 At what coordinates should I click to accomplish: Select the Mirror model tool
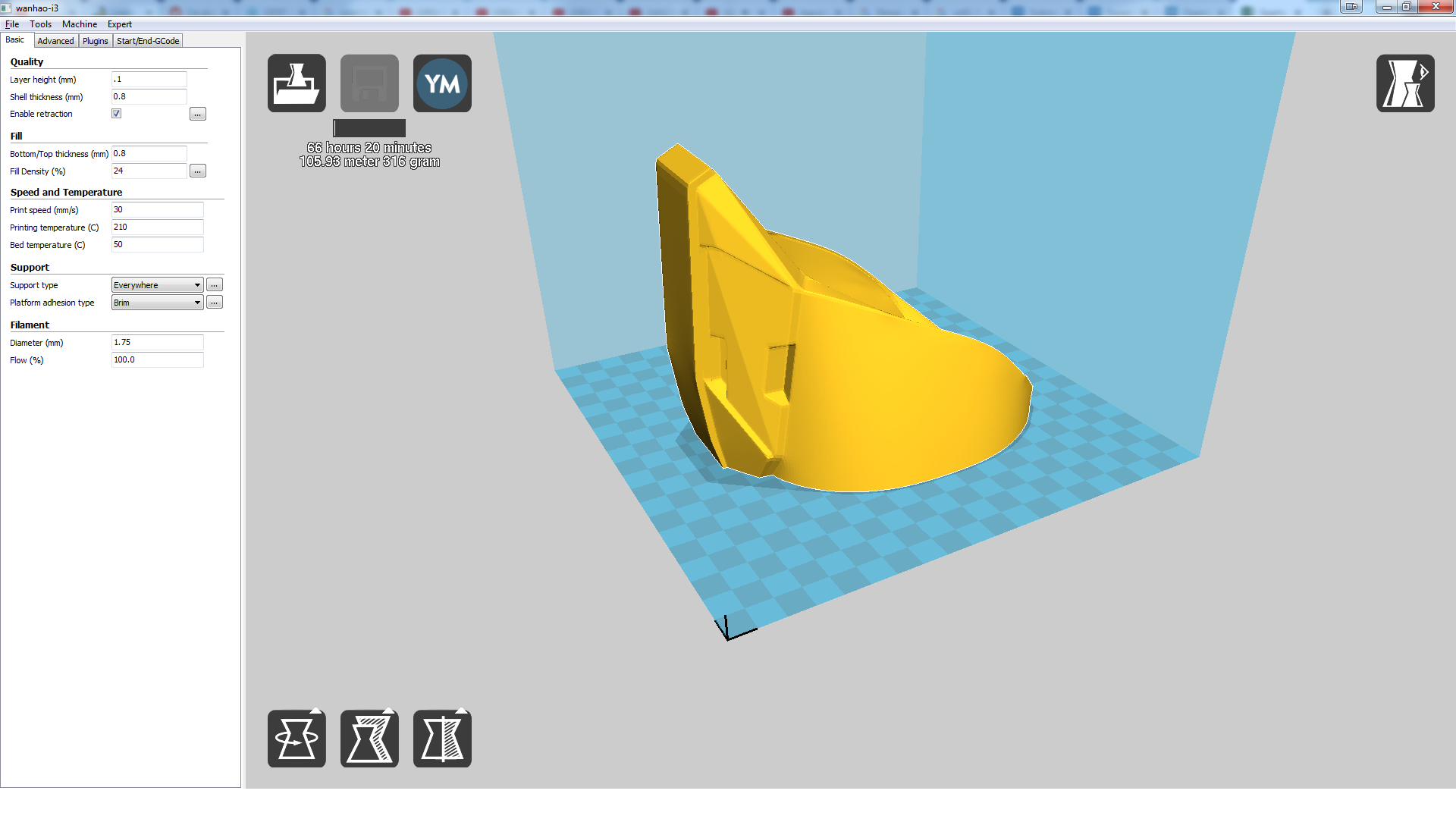pyautogui.click(x=442, y=739)
